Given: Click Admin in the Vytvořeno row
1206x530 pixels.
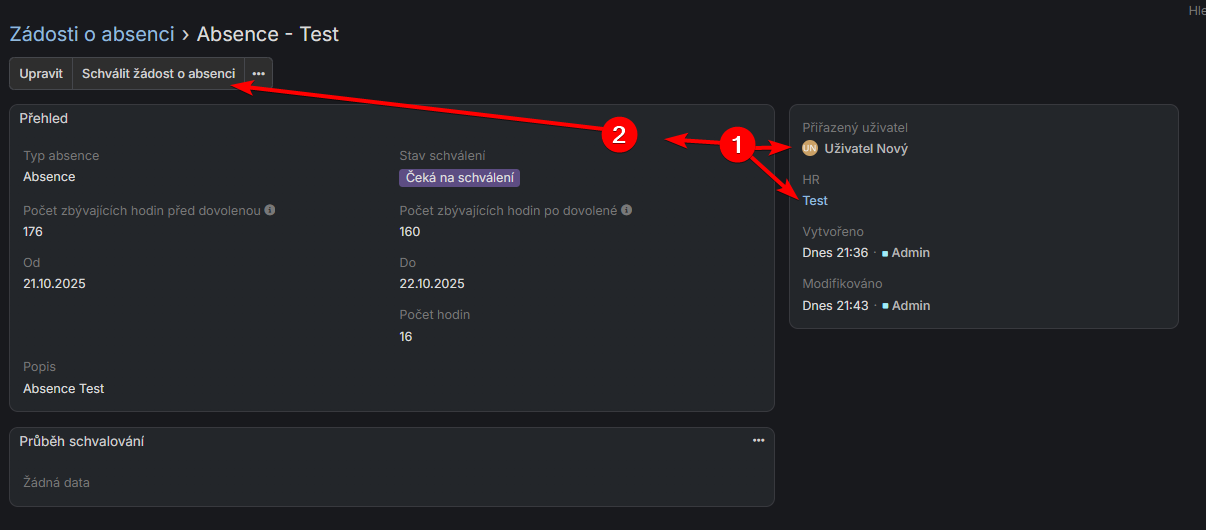Looking at the screenshot, I should (910, 253).
